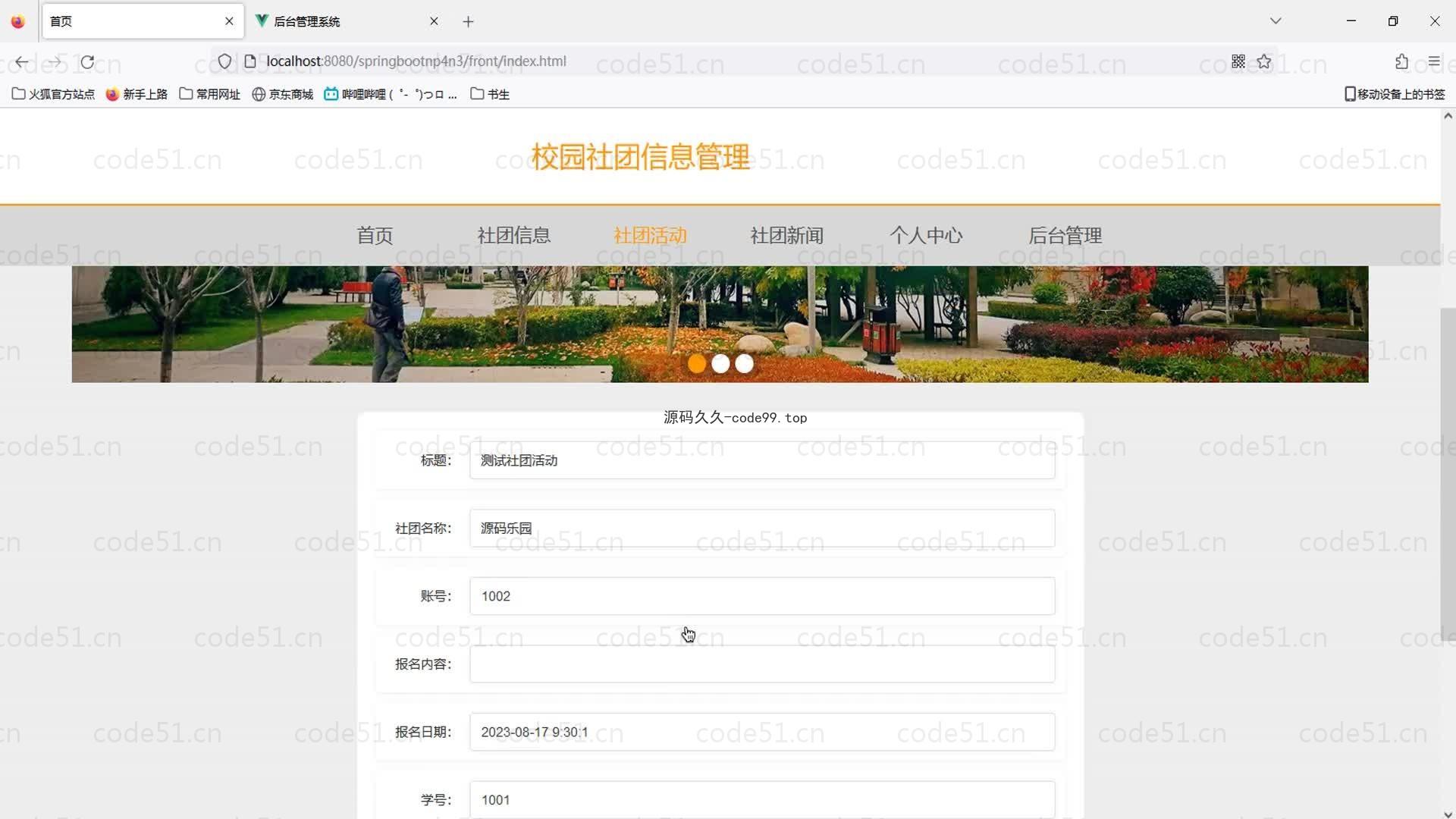1456x819 pixels.
Task: Click the scrollbar down arrow
Action: point(1448,814)
